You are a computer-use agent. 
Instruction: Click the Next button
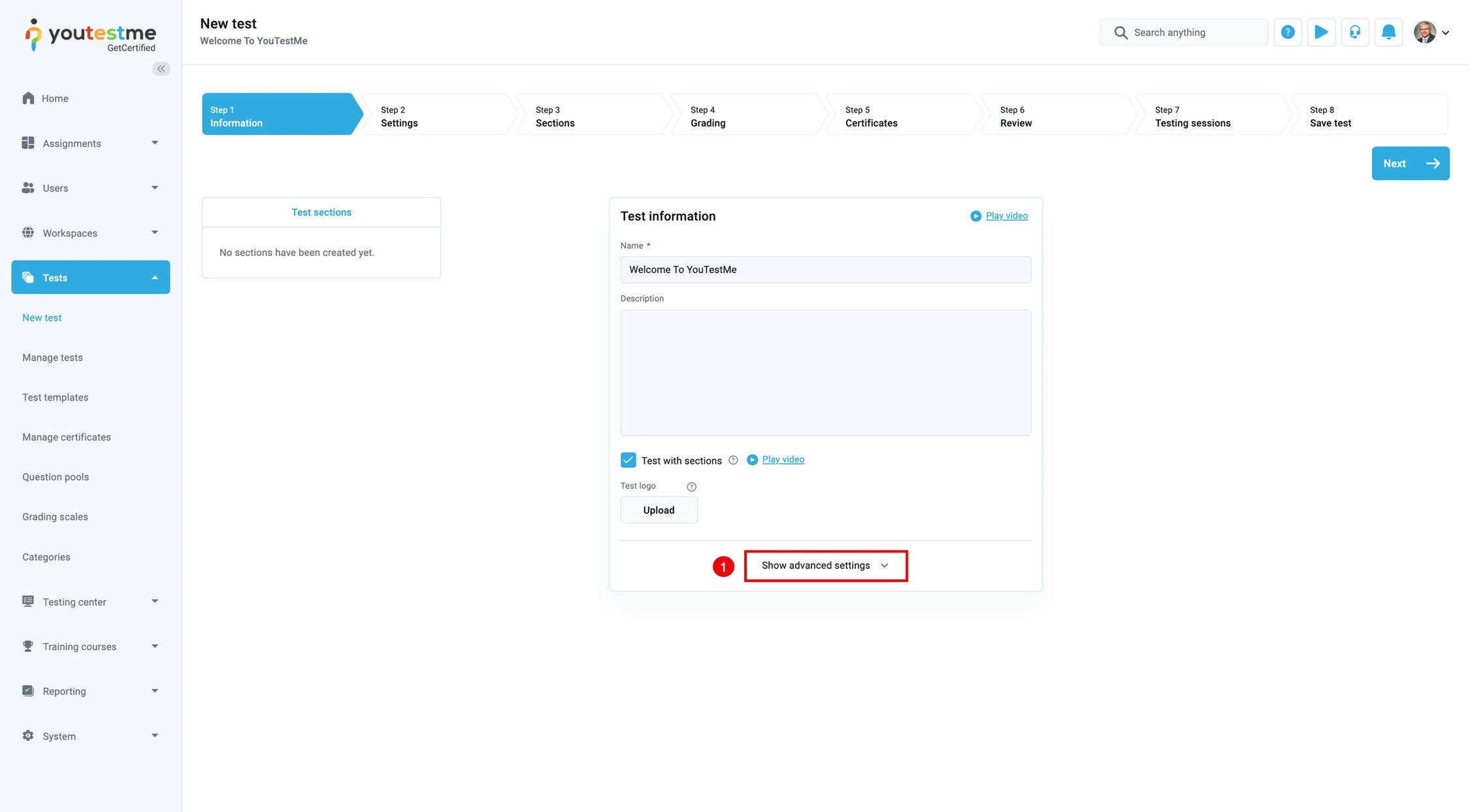pyautogui.click(x=1411, y=163)
